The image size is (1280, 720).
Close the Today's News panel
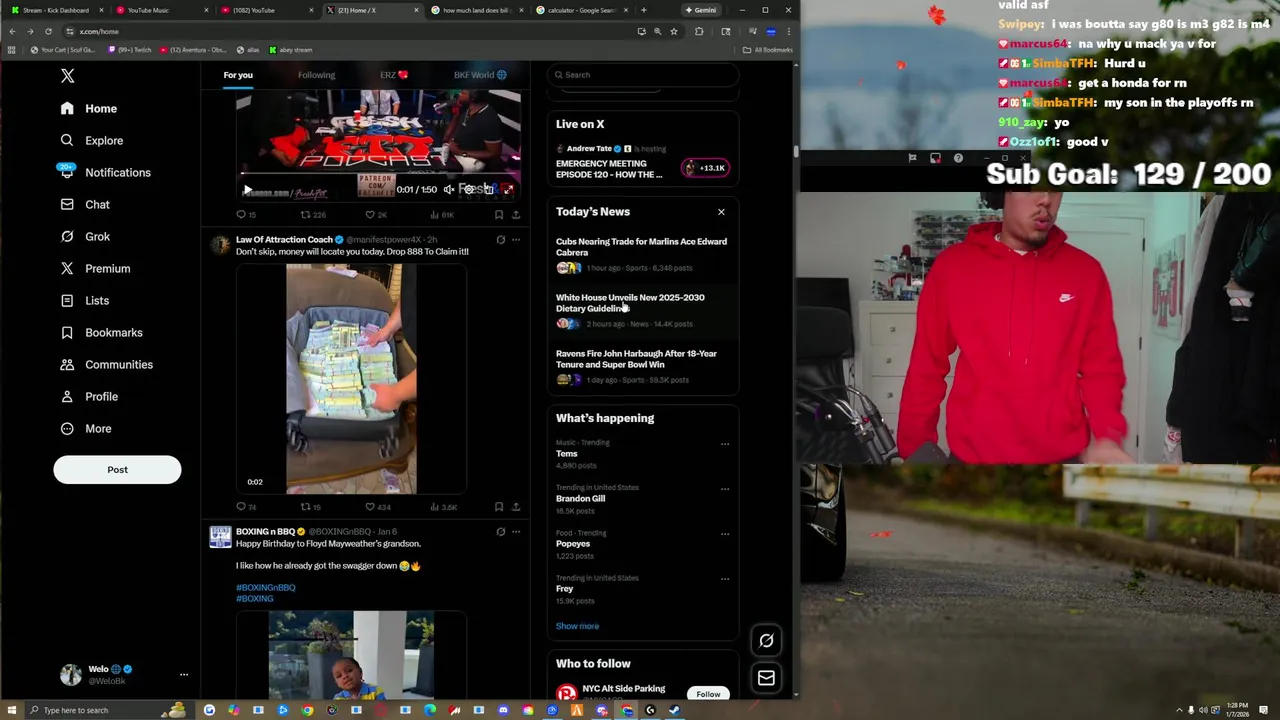click(x=721, y=212)
